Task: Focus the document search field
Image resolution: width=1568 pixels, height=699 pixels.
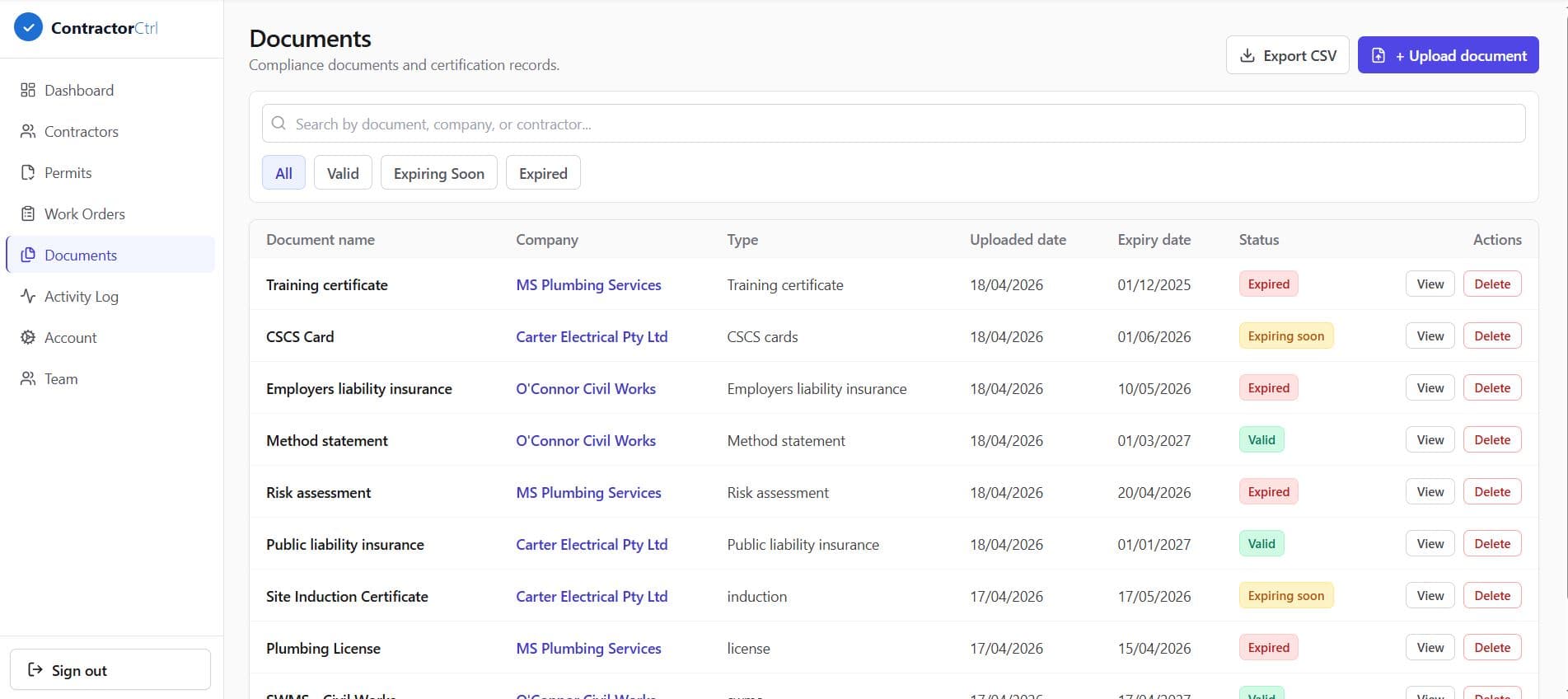Action: [x=894, y=123]
